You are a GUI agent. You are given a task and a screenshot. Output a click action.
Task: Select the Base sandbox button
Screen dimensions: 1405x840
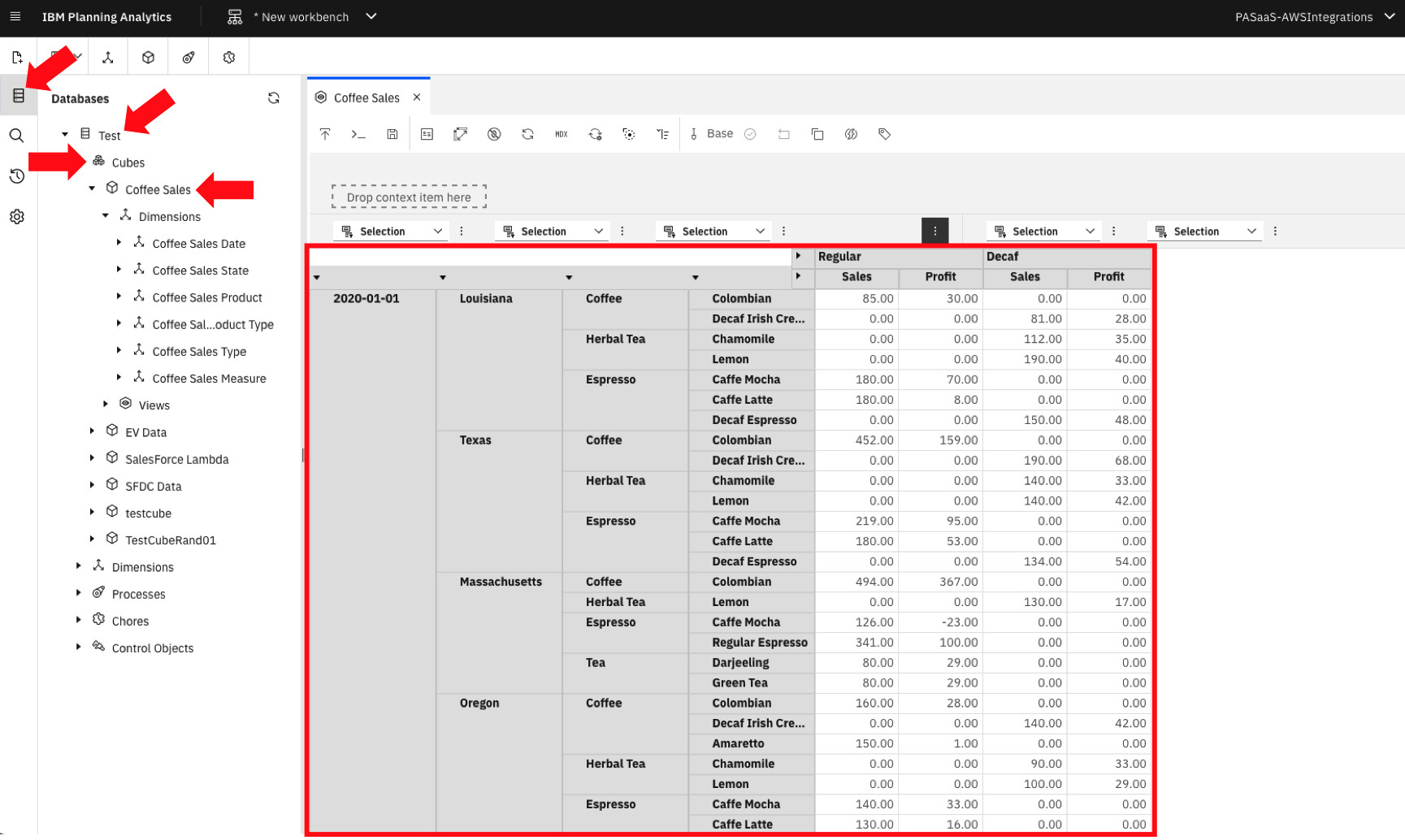pos(712,134)
